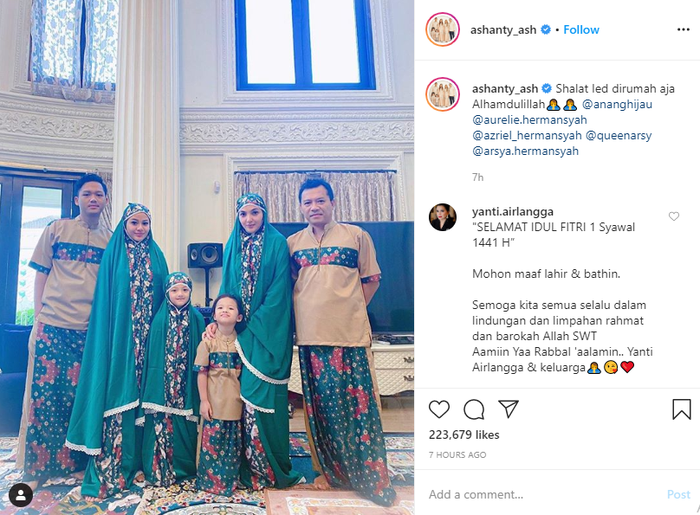Open yanti.airlangga commenter avatar
The image size is (700, 515).
click(442, 217)
